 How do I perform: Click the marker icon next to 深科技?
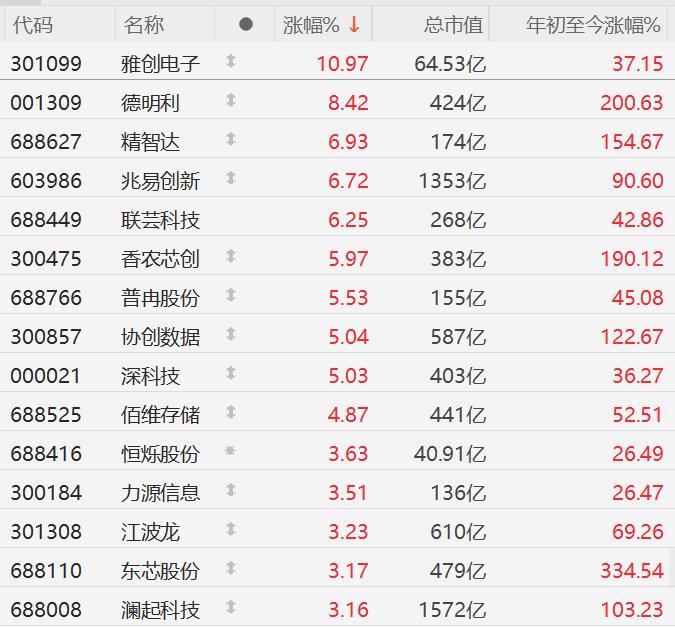click(x=231, y=373)
